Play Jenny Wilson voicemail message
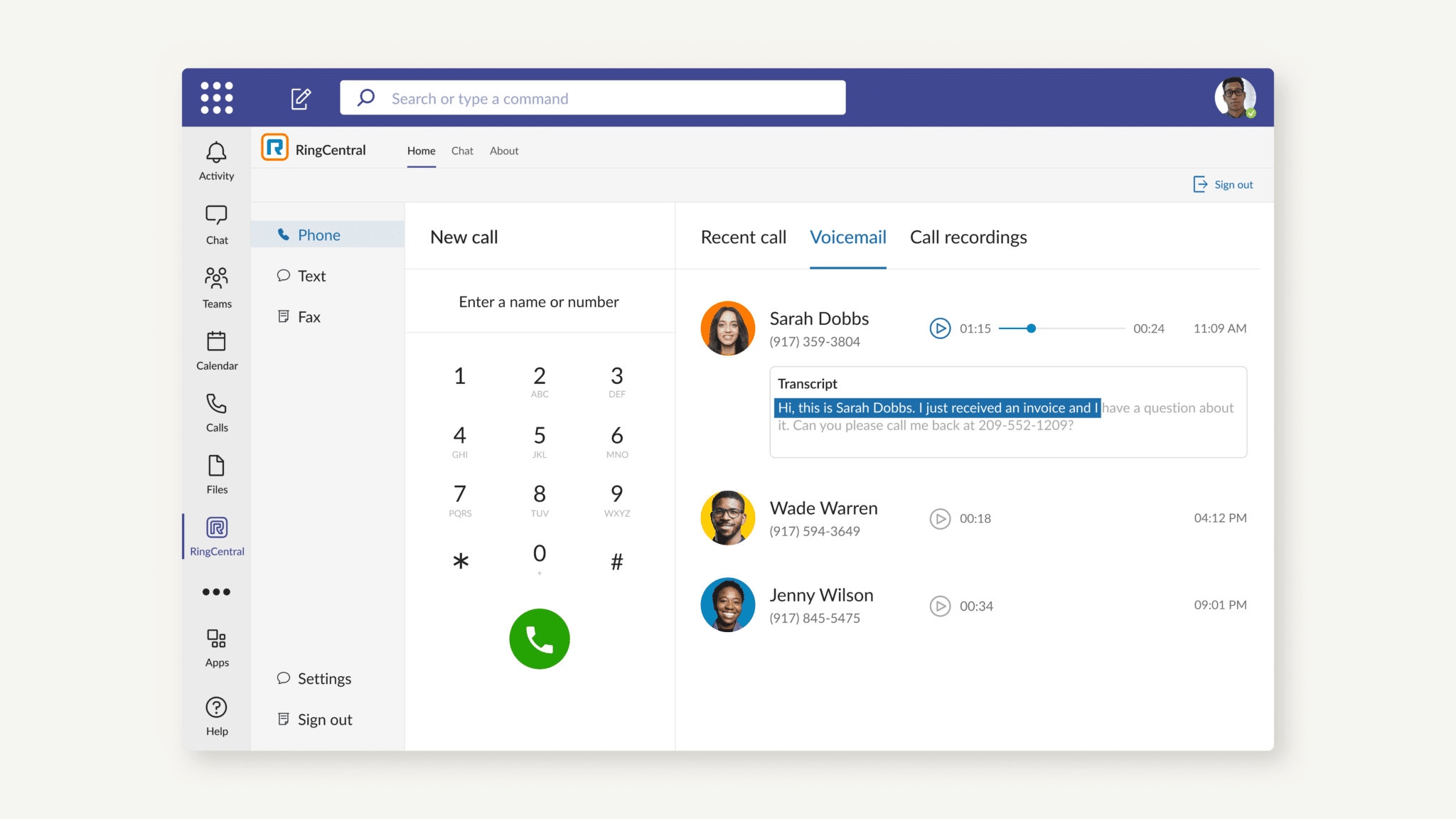 940,605
